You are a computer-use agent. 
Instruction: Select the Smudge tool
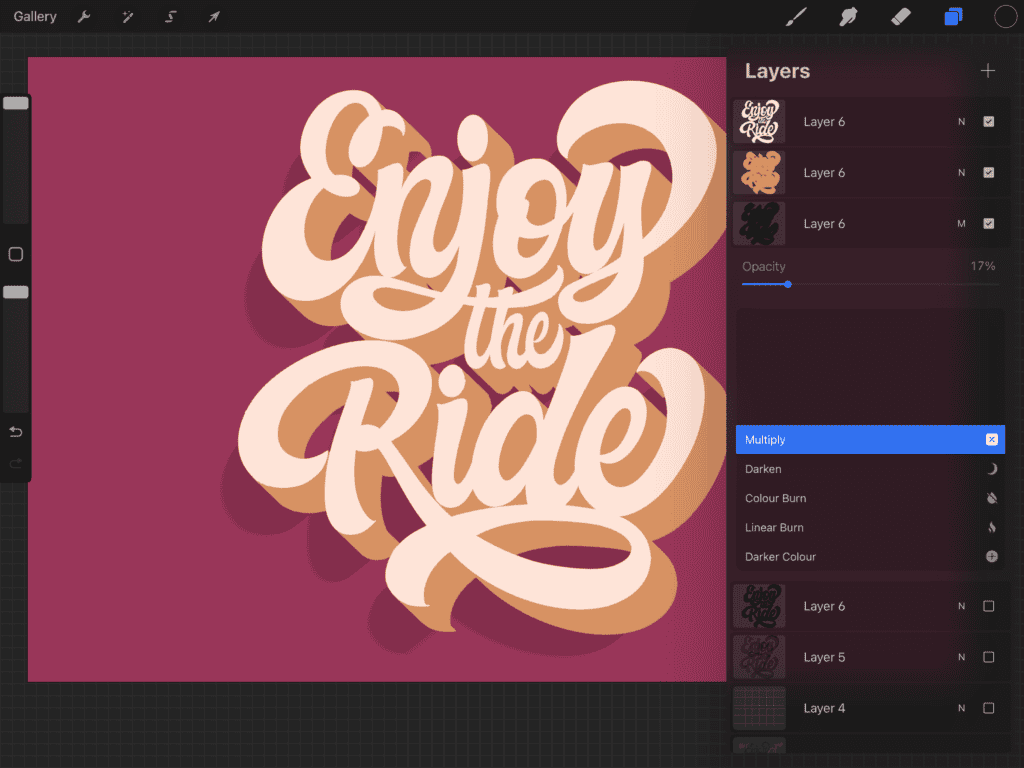coord(849,17)
